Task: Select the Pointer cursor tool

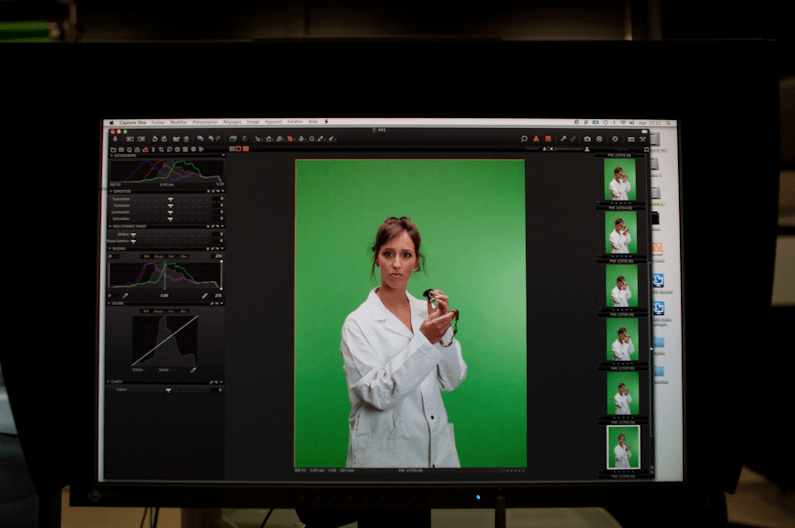Action: pyautogui.click(x=258, y=138)
